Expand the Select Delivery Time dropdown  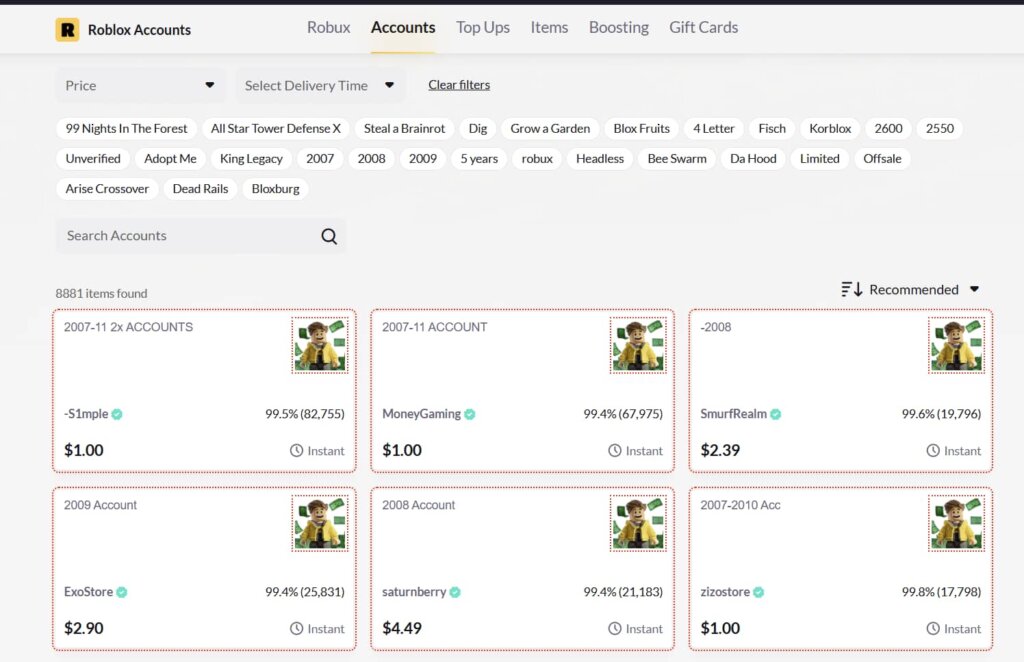[x=320, y=86]
